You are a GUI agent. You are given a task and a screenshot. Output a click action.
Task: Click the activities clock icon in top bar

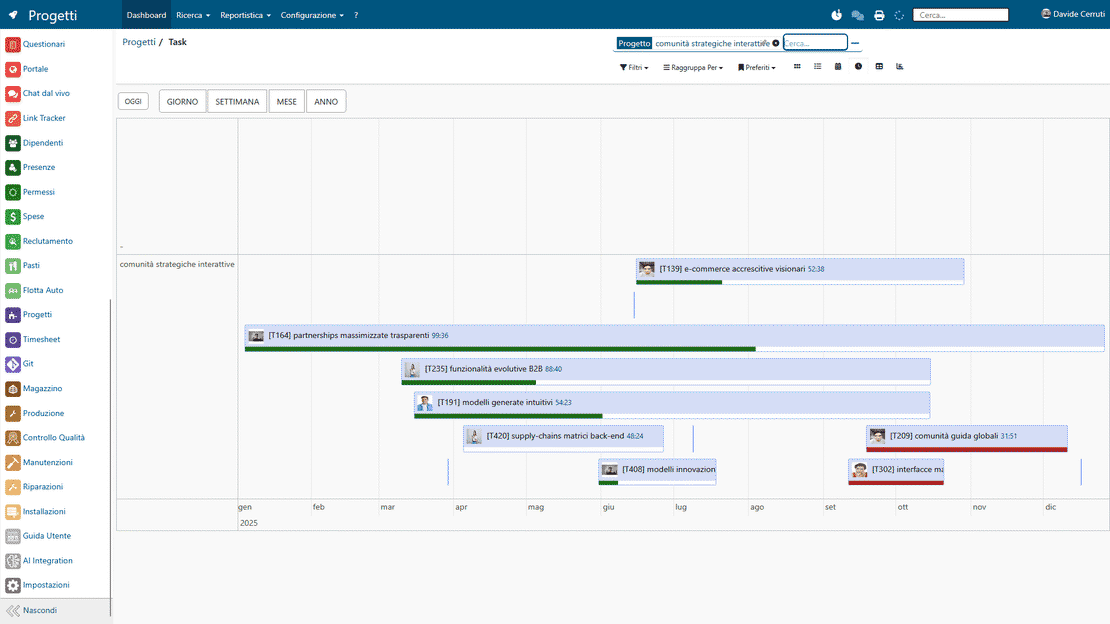pos(837,15)
